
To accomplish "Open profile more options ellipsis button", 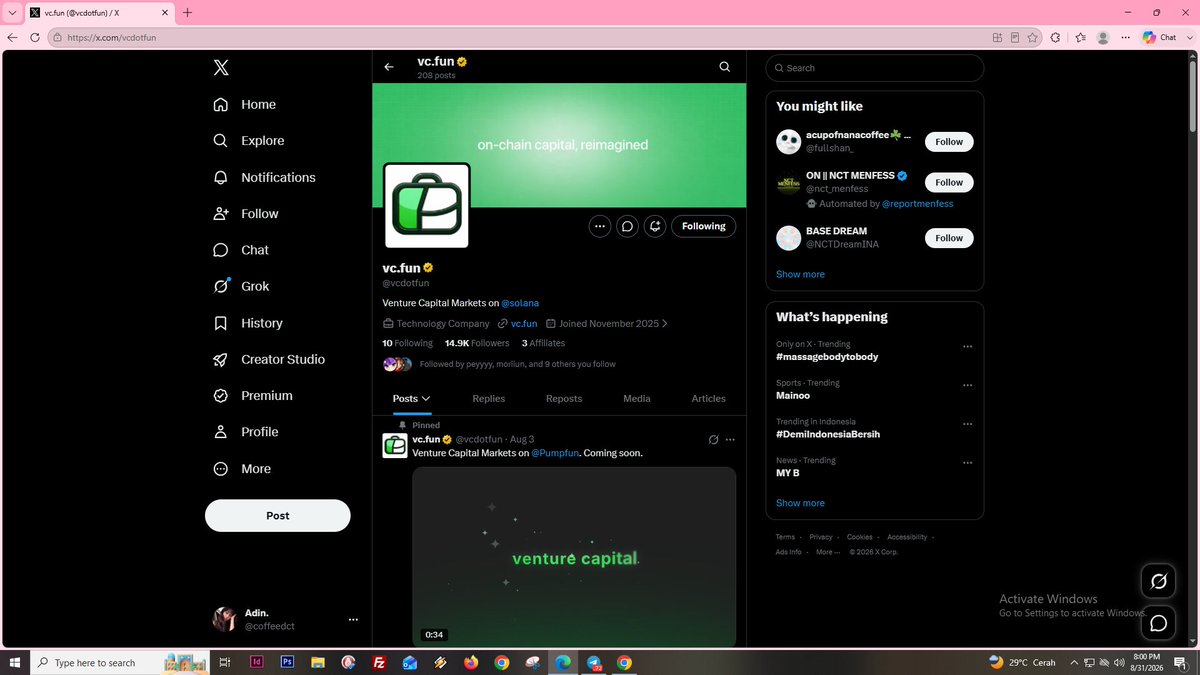I will [599, 226].
